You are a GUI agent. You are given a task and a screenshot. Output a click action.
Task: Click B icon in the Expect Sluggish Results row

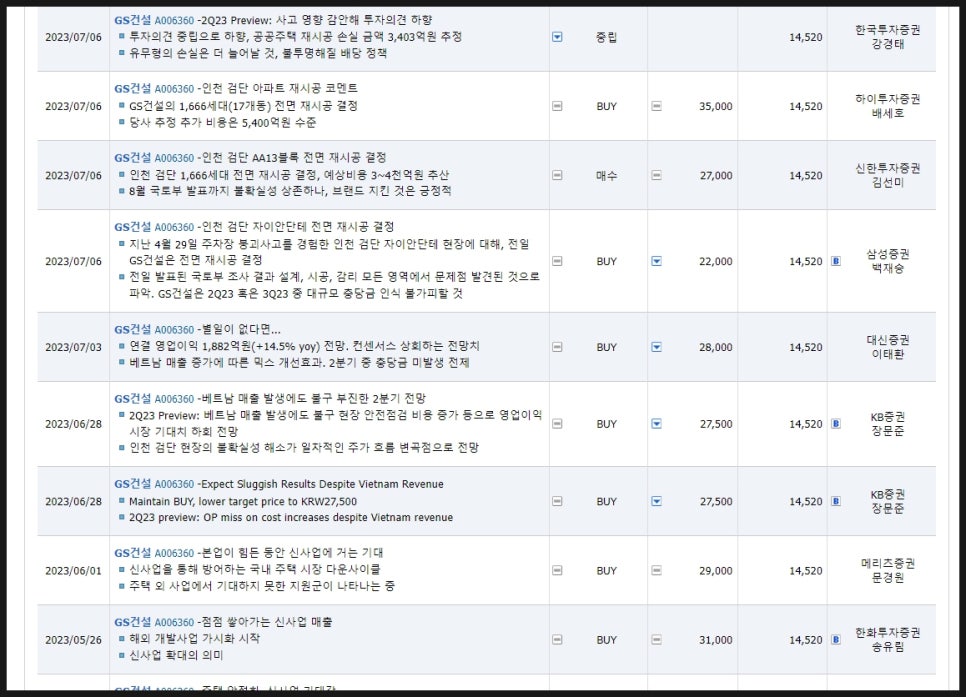point(836,501)
